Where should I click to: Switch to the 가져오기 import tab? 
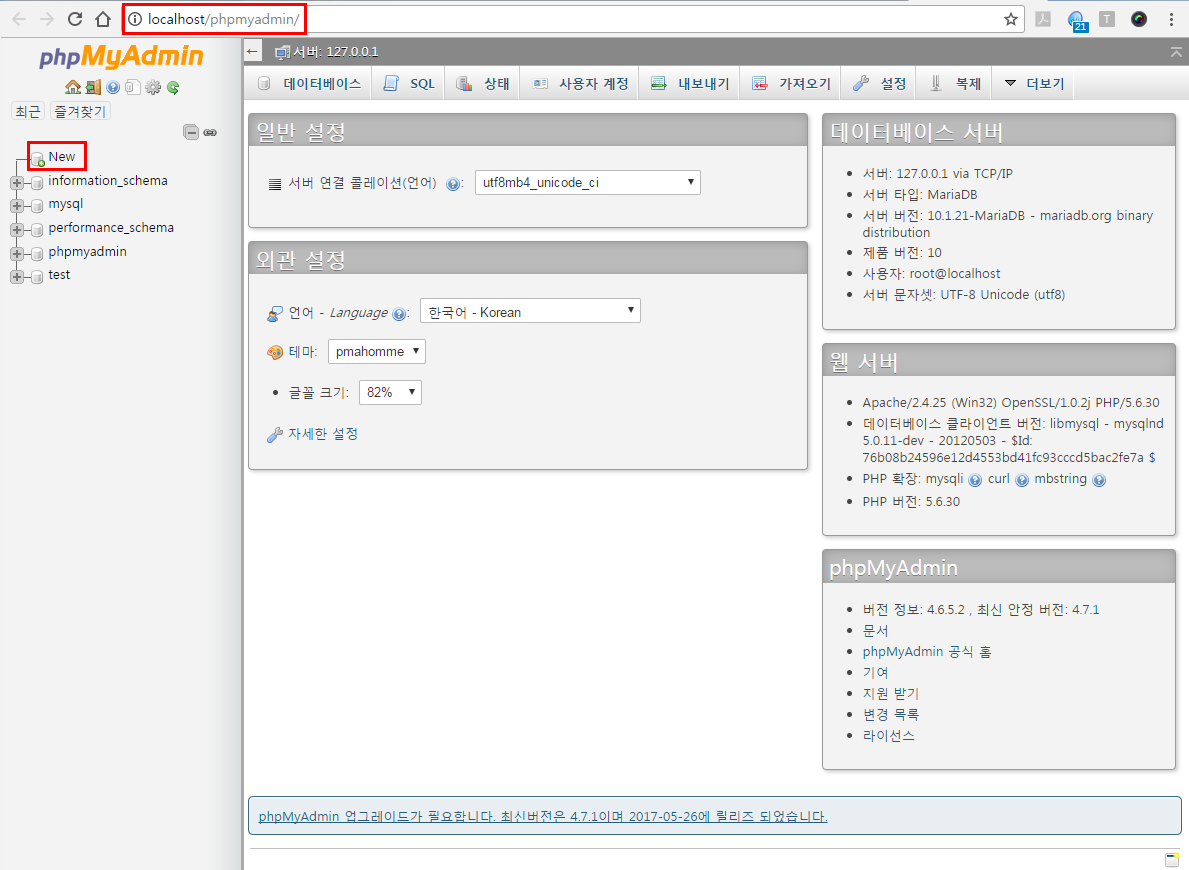click(791, 83)
